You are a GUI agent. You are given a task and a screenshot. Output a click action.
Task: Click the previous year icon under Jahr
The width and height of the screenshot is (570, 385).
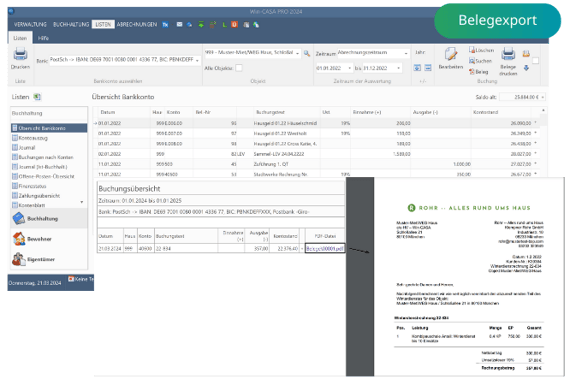coord(417,68)
